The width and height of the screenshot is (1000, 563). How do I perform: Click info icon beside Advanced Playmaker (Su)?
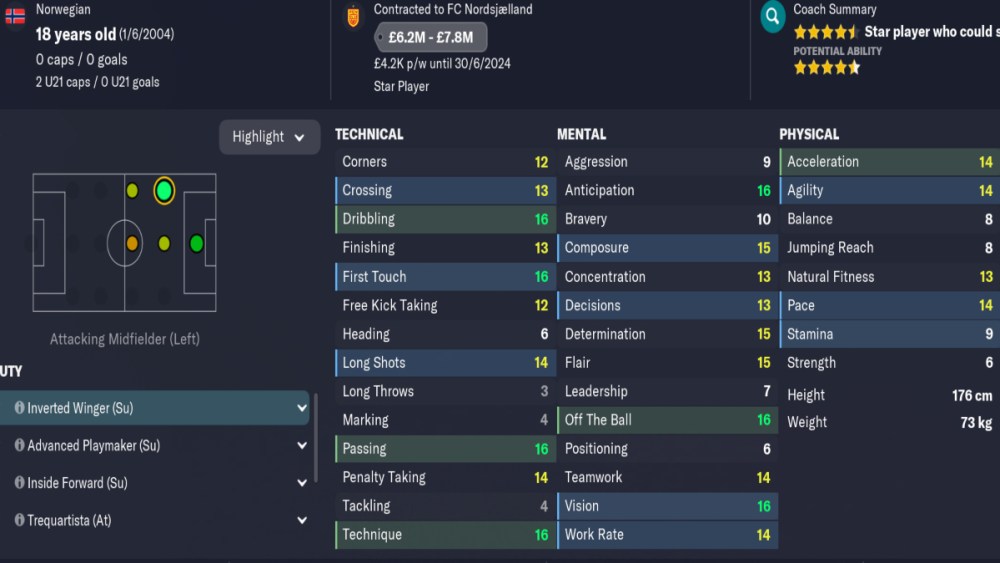(19, 445)
